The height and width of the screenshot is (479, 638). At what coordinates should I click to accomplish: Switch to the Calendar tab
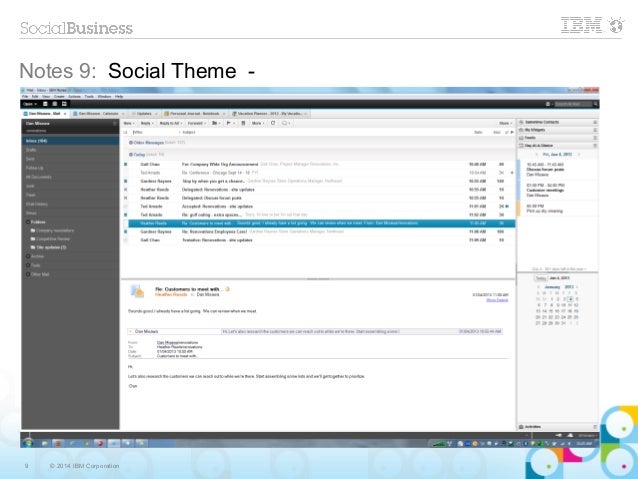(x=98, y=114)
